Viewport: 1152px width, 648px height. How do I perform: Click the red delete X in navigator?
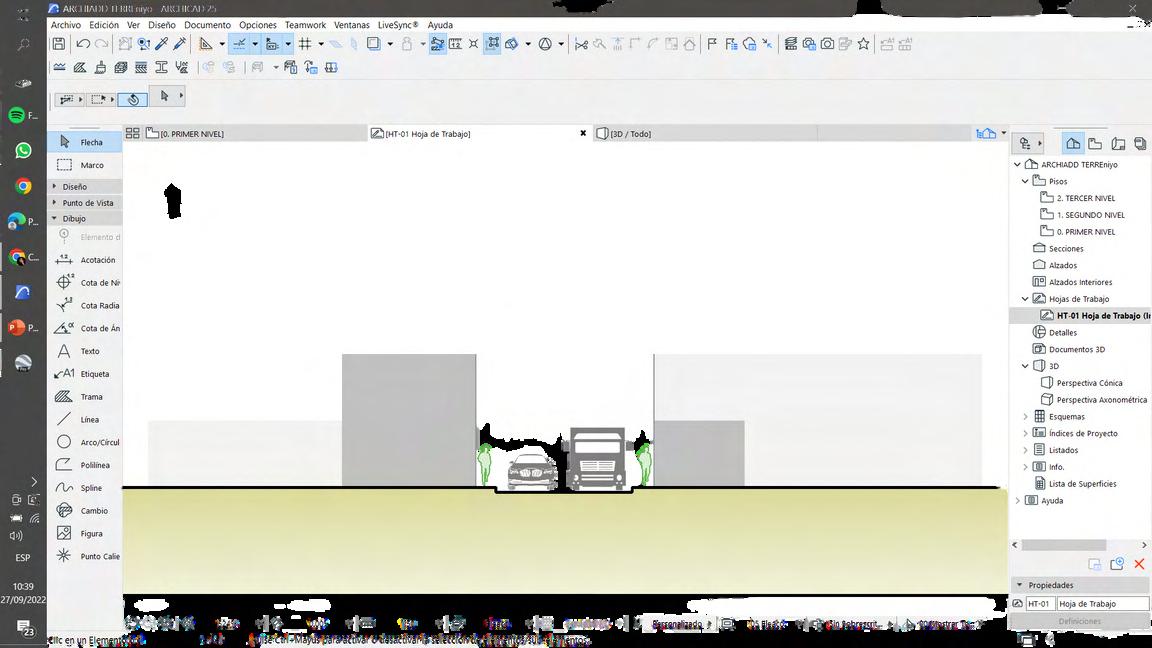(x=1140, y=564)
